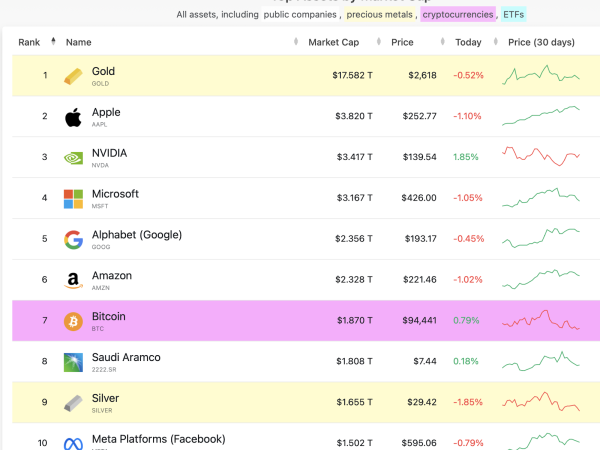Toggle the cryptocurrencies filter tag

(458, 15)
